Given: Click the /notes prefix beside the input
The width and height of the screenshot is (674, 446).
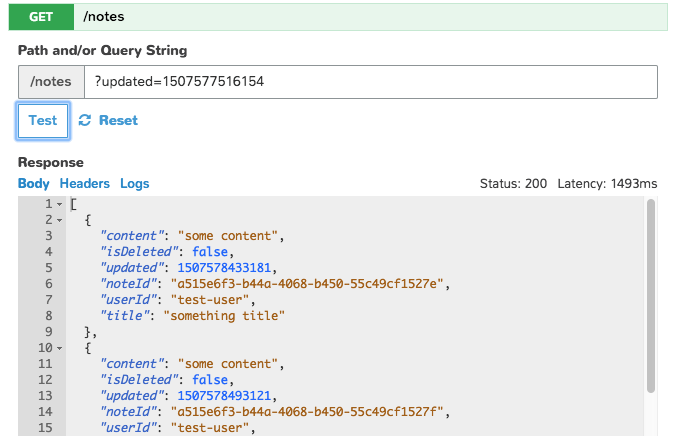Looking at the screenshot, I should (x=51, y=81).
